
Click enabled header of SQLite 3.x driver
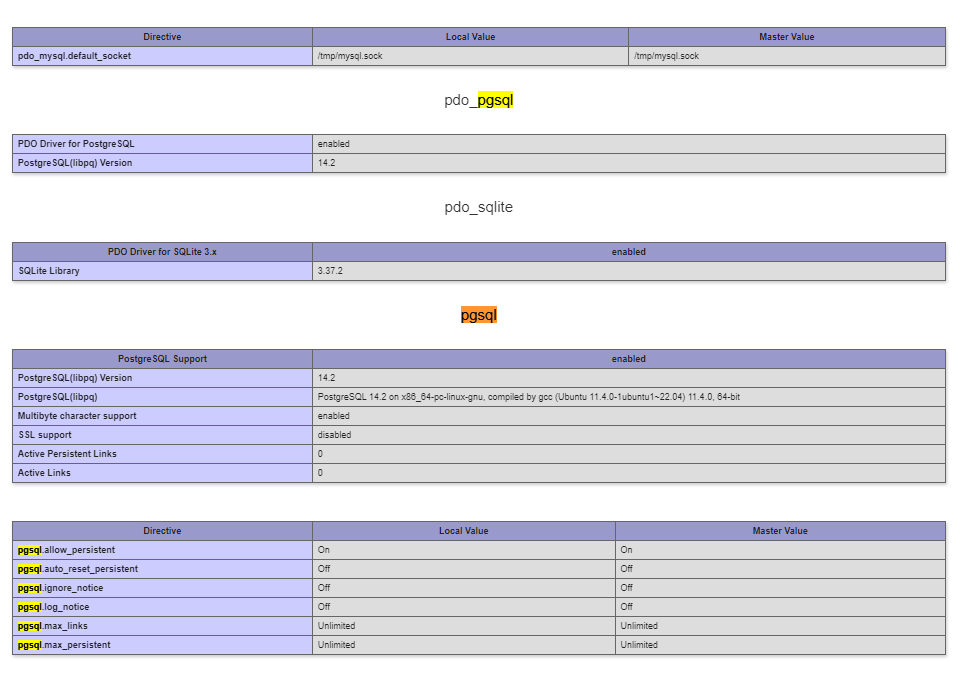coord(629,252)
